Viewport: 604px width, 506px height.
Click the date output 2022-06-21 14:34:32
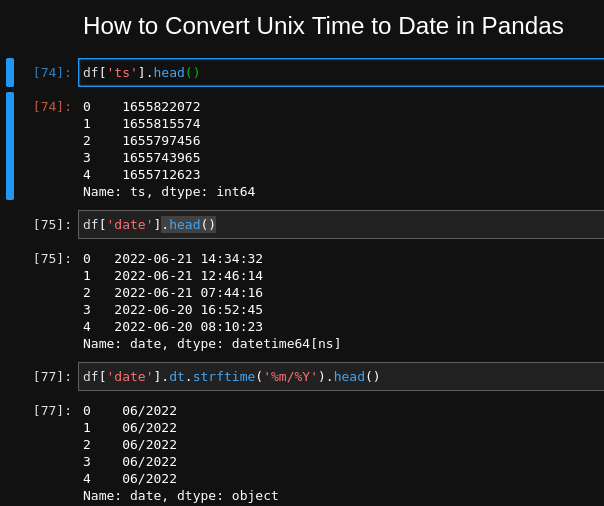click(x=188, y=259)
